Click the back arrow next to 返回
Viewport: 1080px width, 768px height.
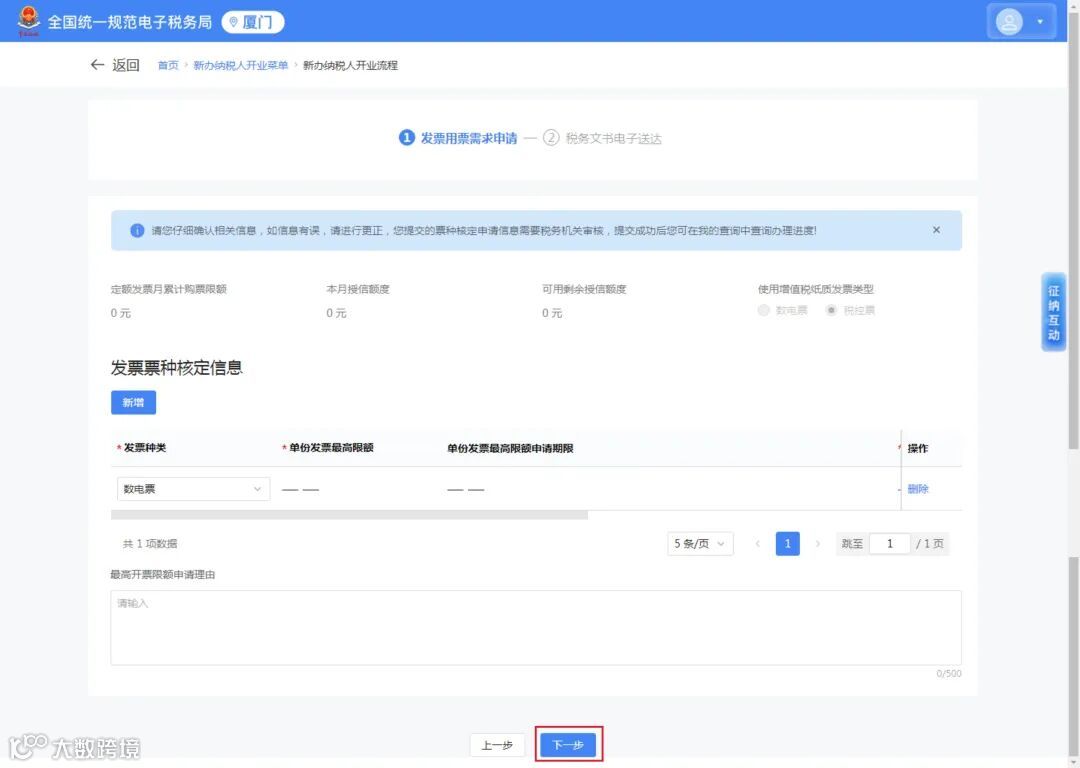pyautogui.click(x=95, y=64)
